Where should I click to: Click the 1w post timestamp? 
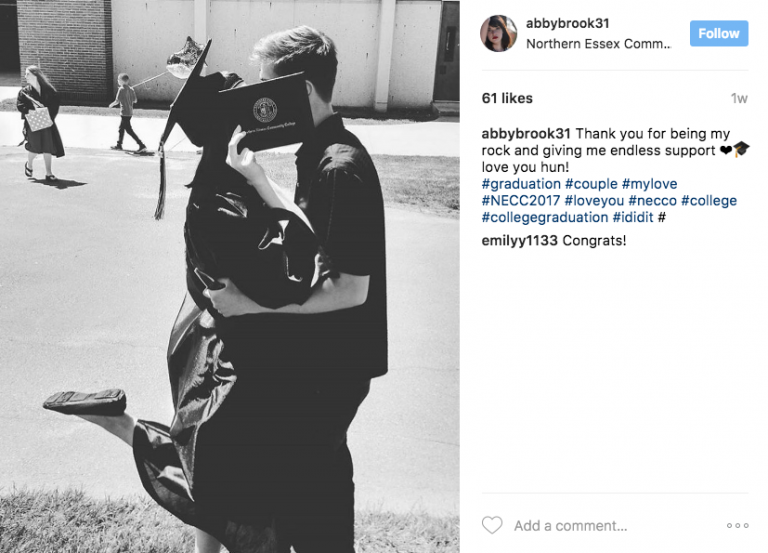point(739,98)
